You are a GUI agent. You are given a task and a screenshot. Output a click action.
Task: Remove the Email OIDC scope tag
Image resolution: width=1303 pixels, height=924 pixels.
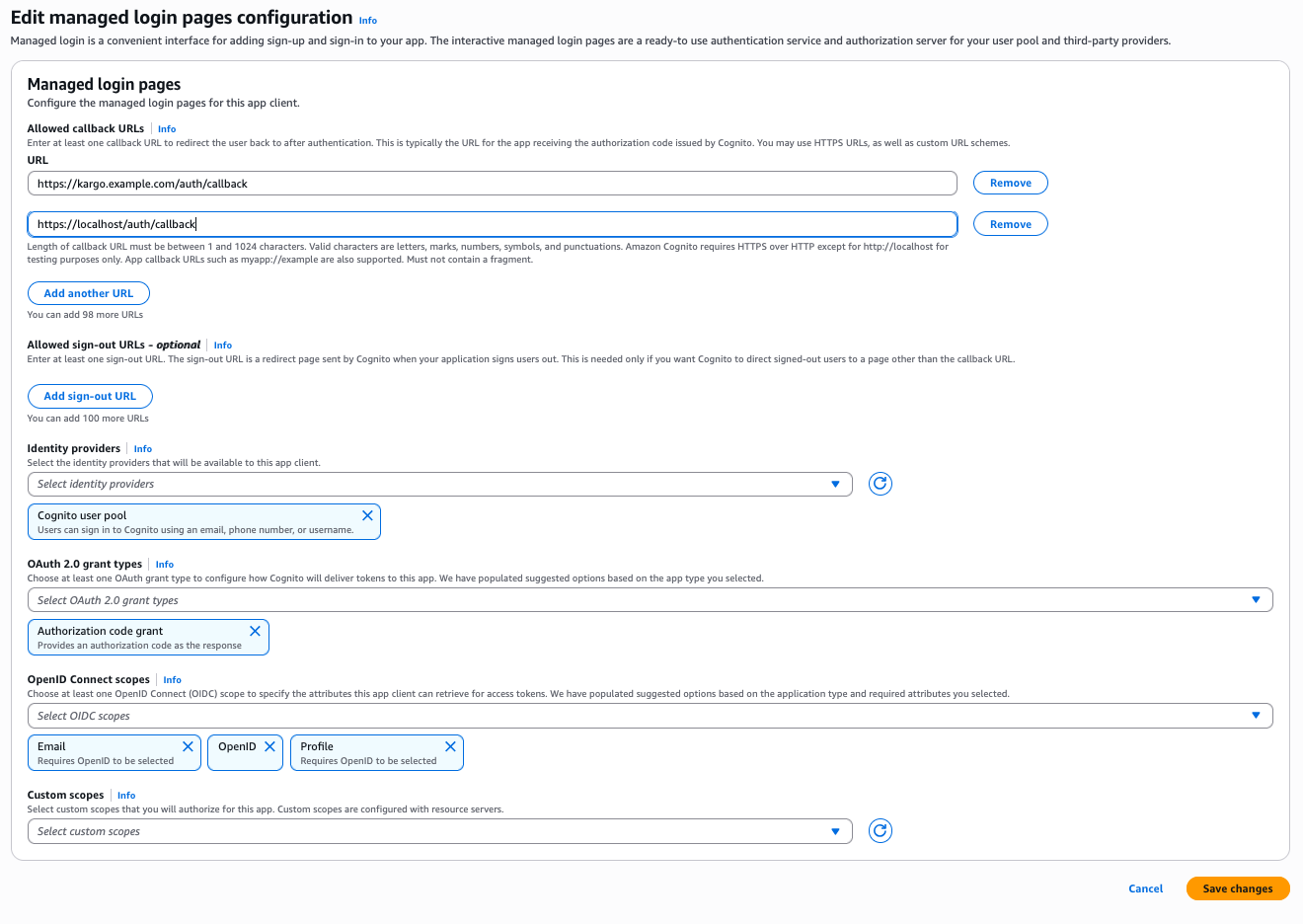click(x=188, y=745)
